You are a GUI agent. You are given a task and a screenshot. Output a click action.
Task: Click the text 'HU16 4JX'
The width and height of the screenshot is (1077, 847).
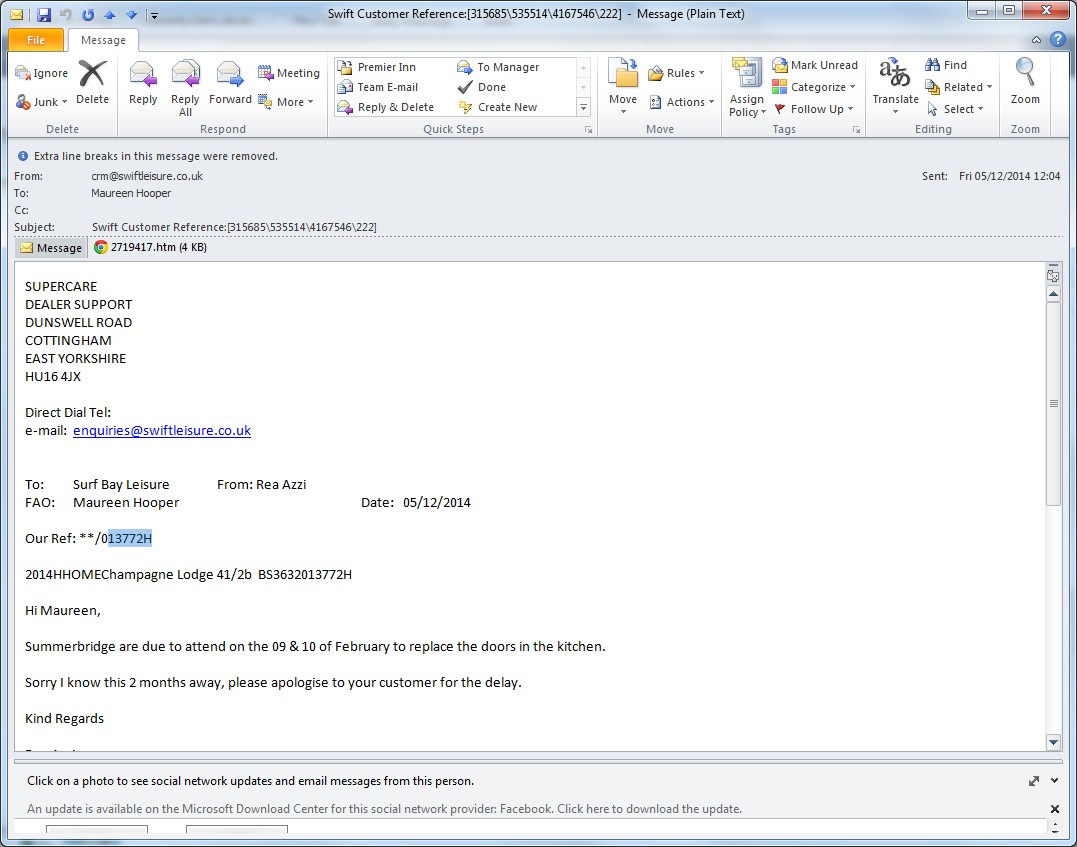coord(53,376)
